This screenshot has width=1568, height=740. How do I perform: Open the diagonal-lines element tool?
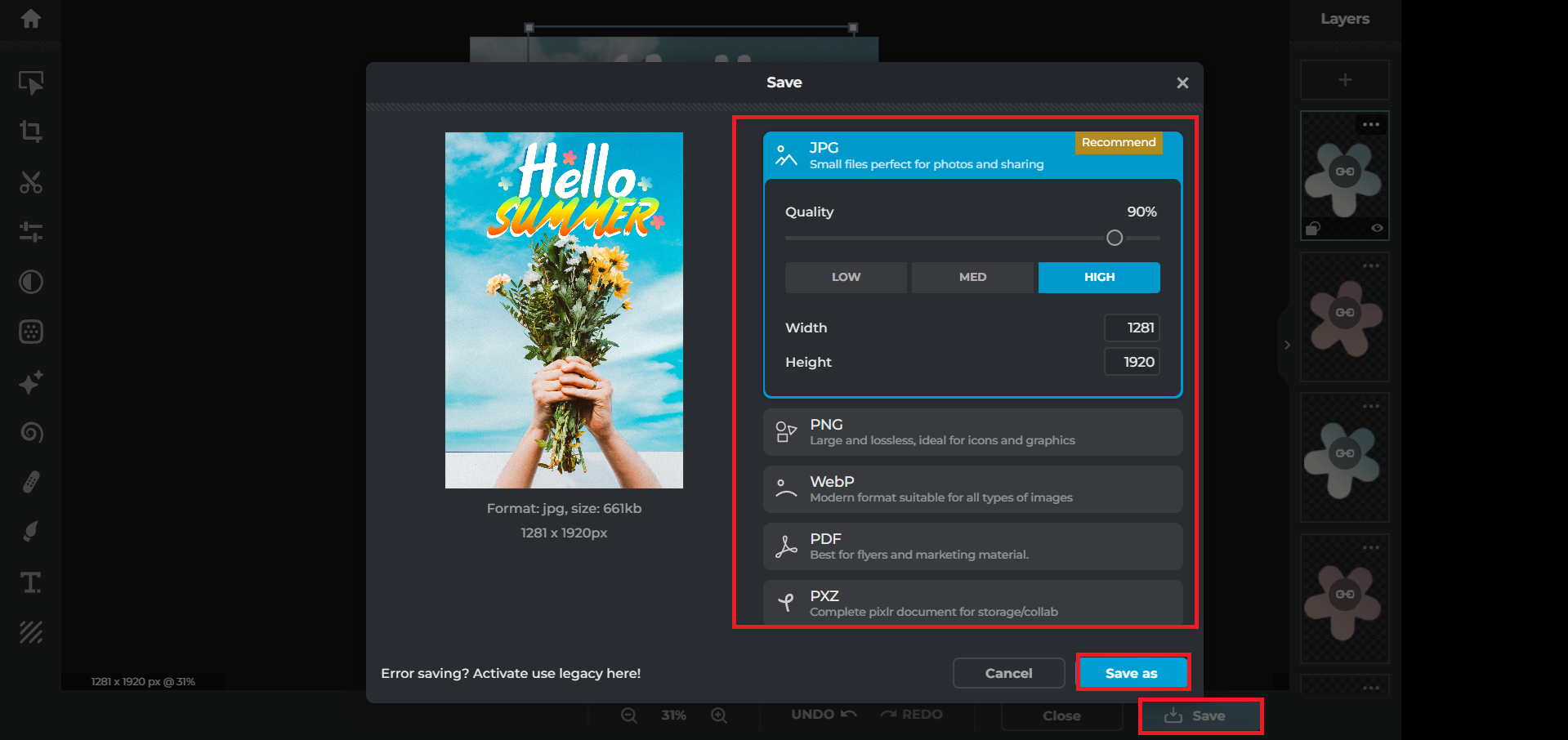31,632
